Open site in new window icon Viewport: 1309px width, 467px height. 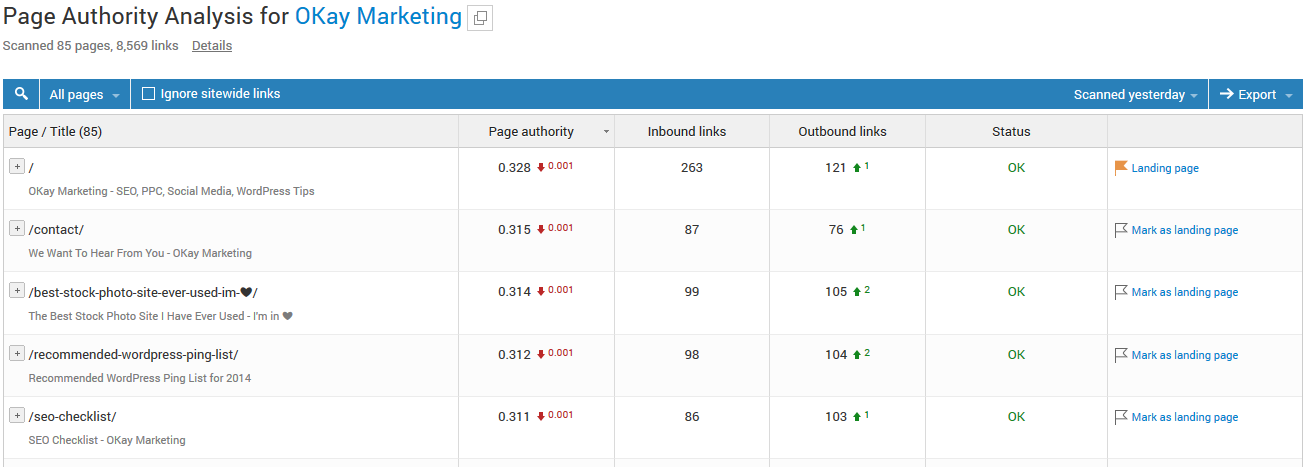[x=480, y=18]
